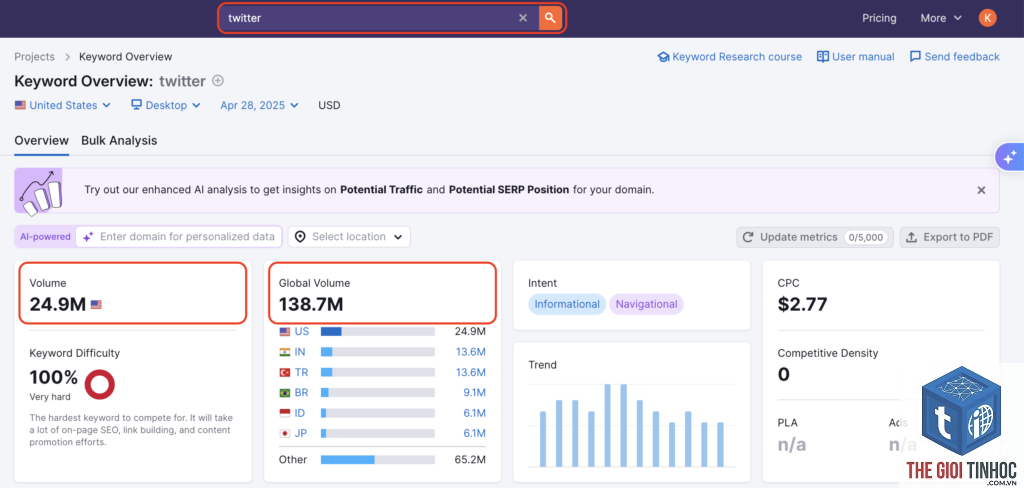
Task: Click the 138.7M global volume value
Action: (311, 304)
